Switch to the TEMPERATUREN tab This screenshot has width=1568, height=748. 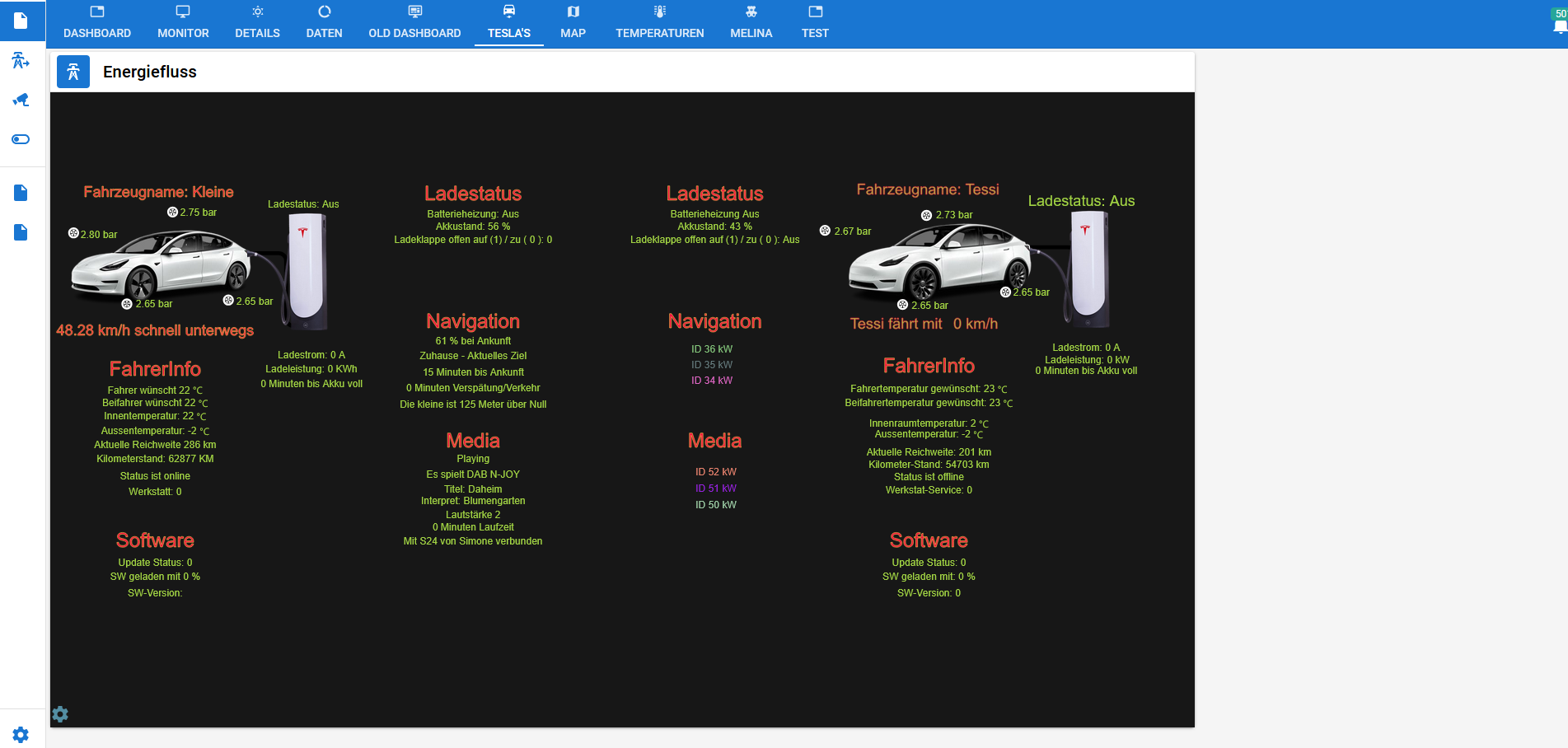[x=659, y=23]
